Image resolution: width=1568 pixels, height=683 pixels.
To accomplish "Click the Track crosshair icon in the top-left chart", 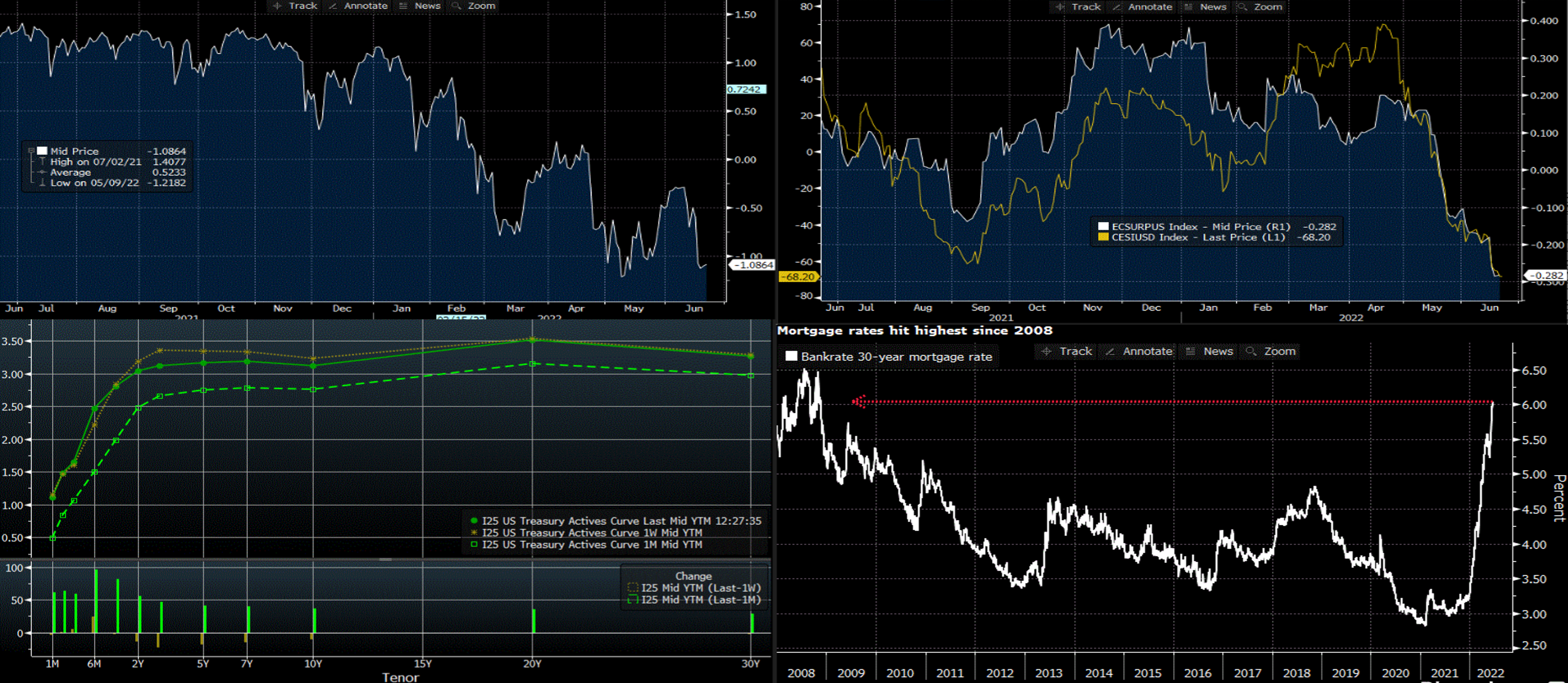I will pos(277,5).
